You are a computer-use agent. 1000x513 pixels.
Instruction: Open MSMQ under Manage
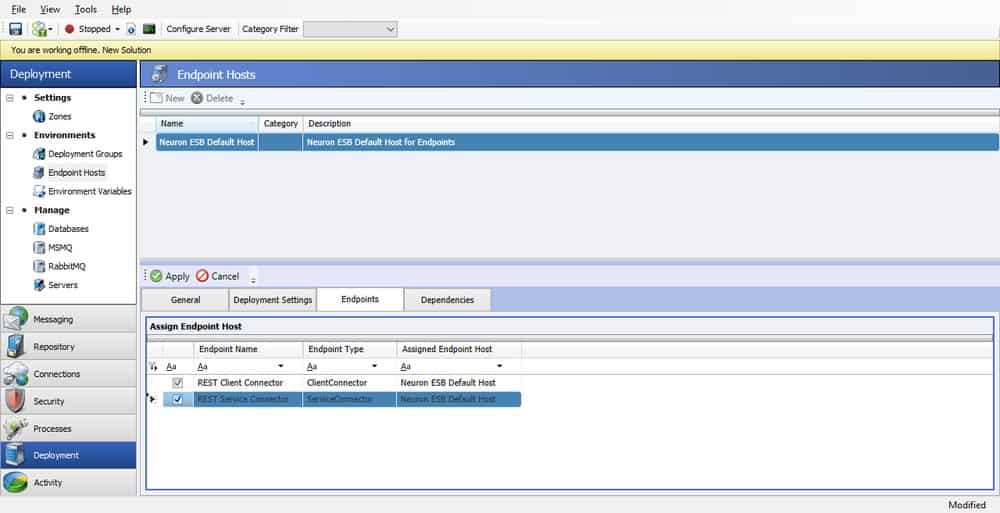[x=55, y=248]
